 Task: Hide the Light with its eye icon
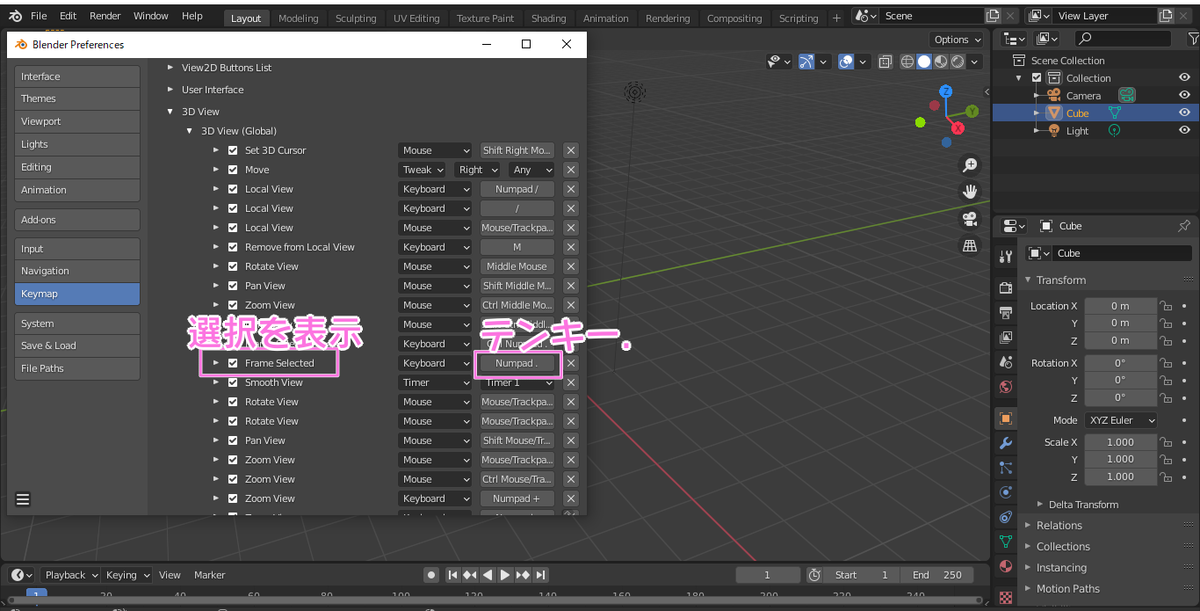(1184, 130)
